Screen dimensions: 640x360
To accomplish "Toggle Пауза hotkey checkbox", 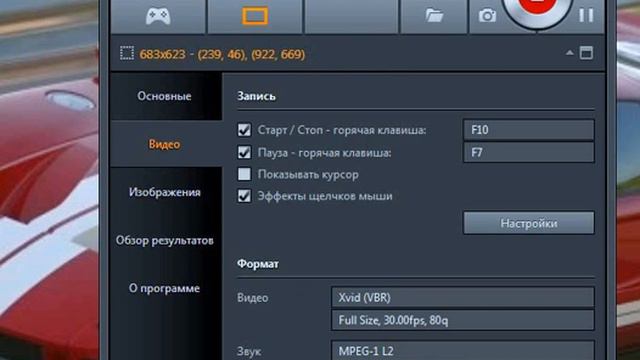I will tap(244, 152).
